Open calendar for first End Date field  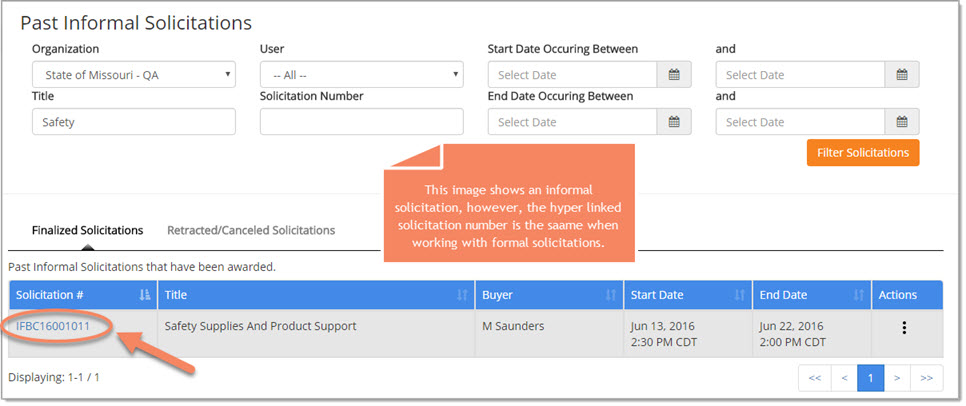tap(673, 122)
